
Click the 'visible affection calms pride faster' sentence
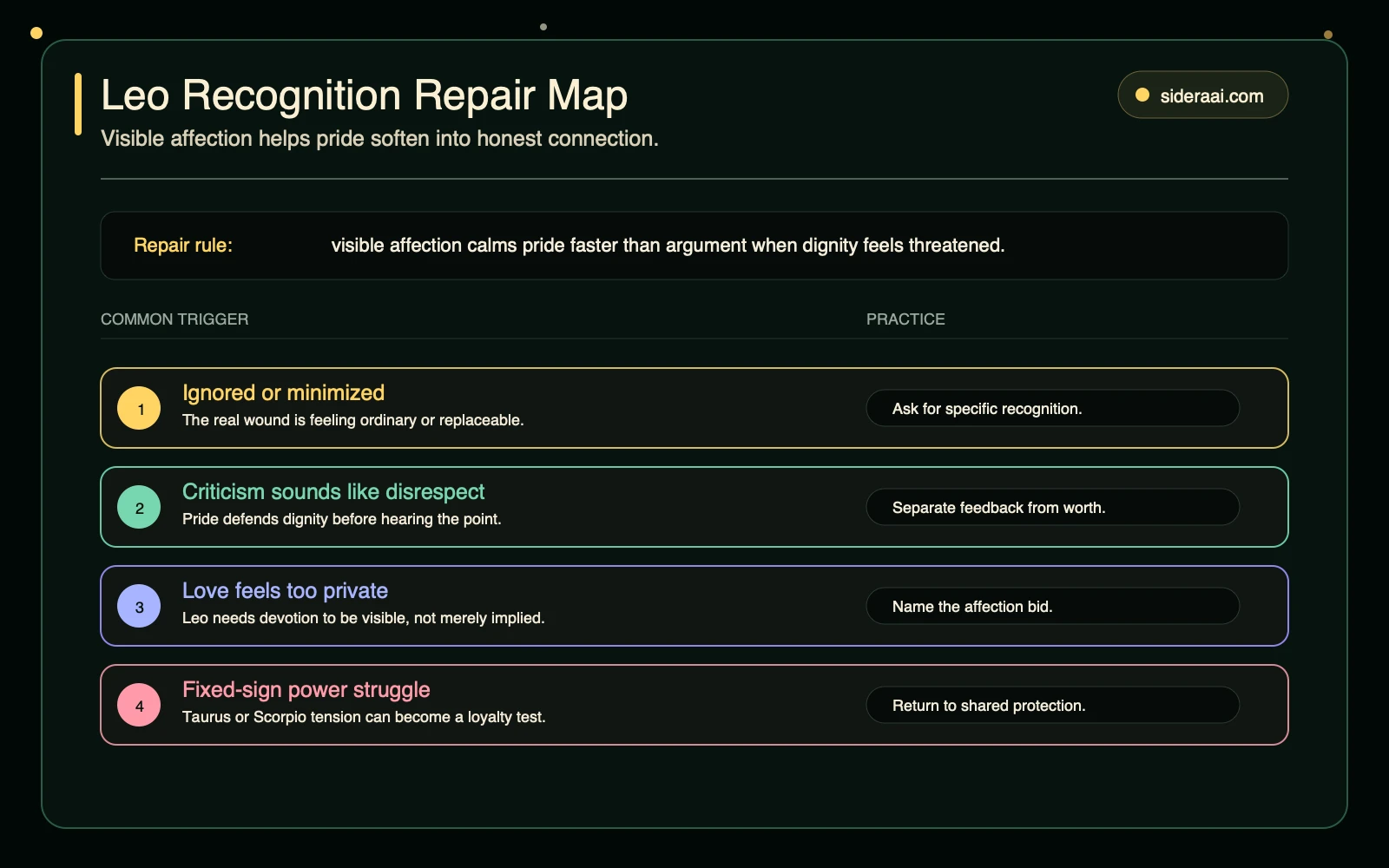pyautogui.click(x=668, y=246)
